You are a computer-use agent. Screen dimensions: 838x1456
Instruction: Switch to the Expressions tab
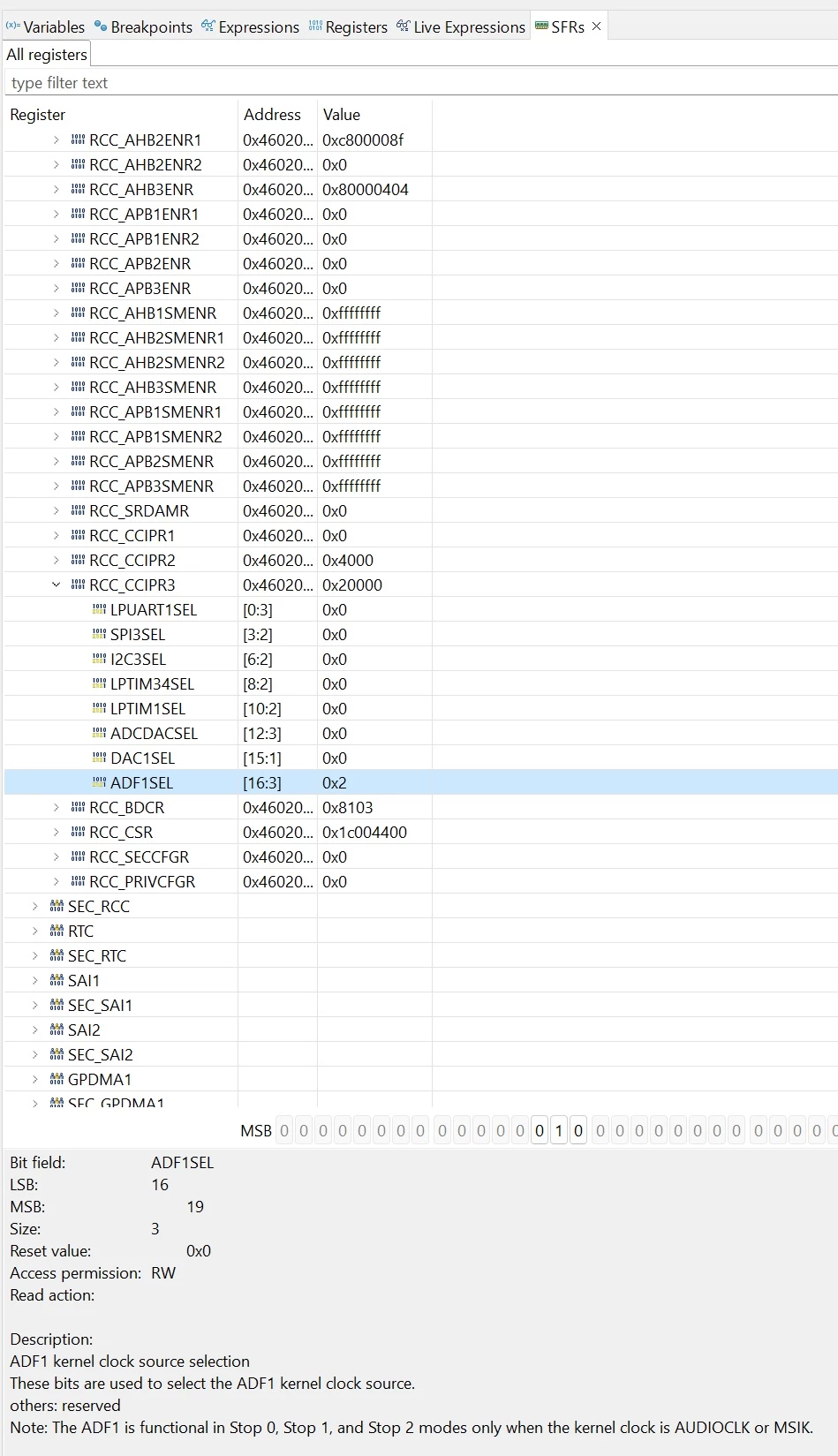tap(250, 26)
